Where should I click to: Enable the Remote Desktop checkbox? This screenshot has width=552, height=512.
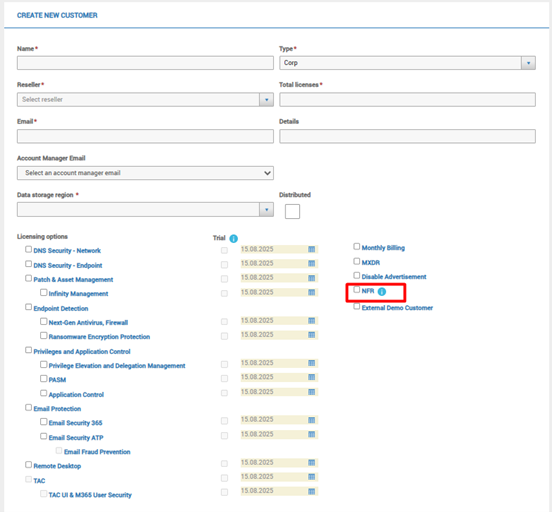tap(28, 465)
